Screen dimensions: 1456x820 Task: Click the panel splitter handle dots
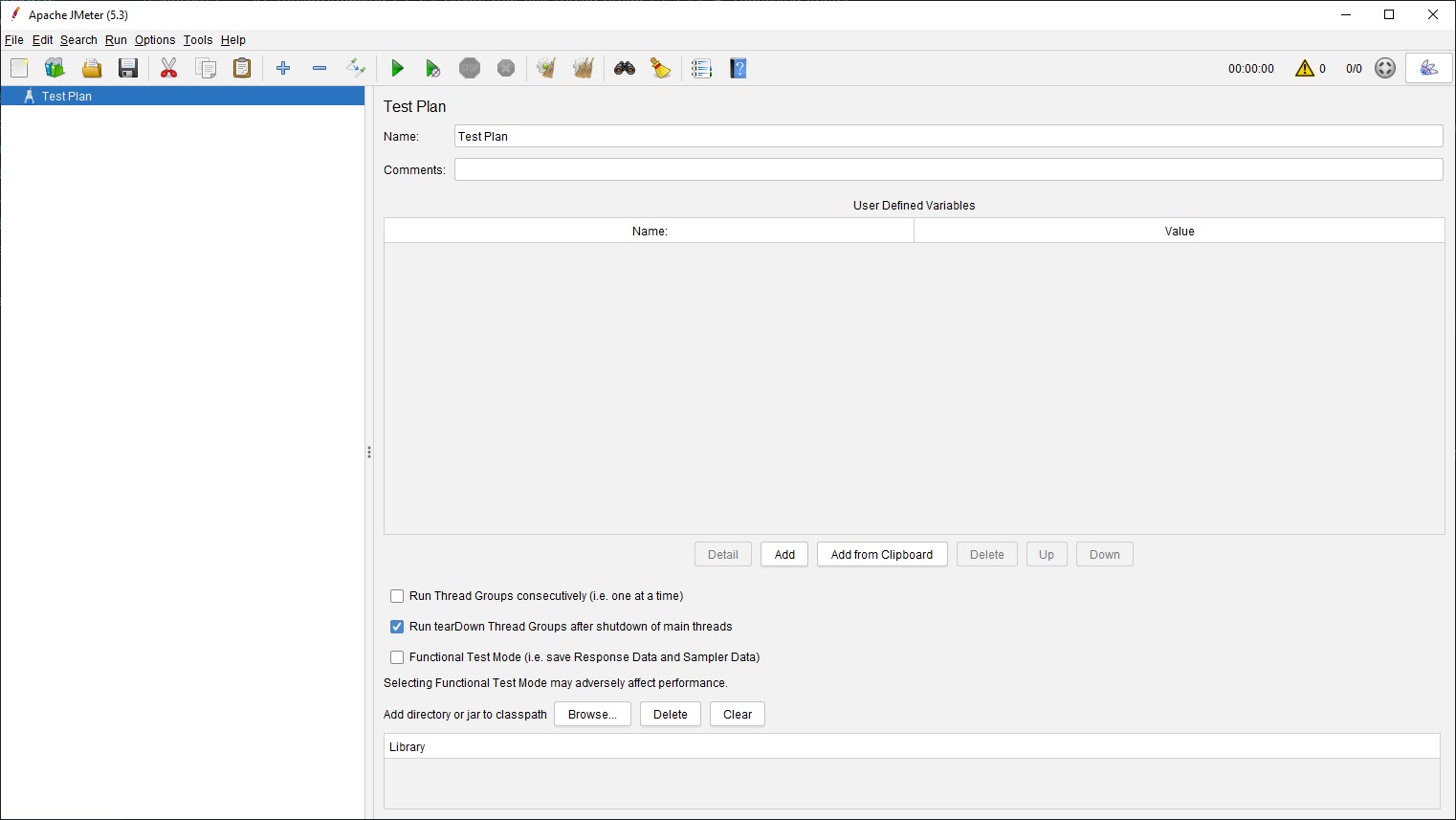(x=369, y=452)
